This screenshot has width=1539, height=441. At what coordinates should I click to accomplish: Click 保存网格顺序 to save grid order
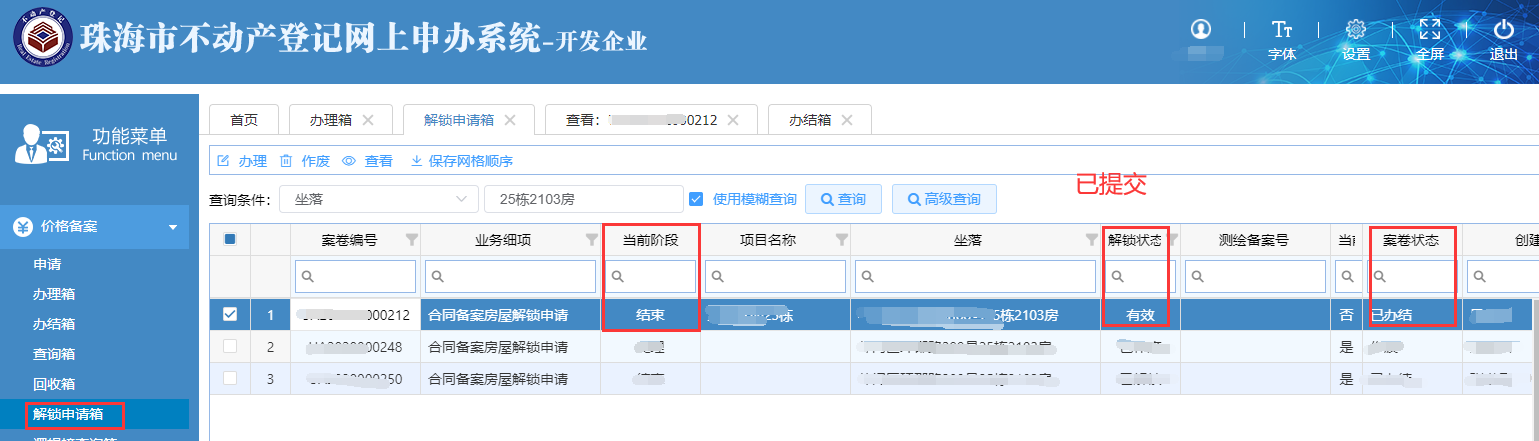(461, 161)
